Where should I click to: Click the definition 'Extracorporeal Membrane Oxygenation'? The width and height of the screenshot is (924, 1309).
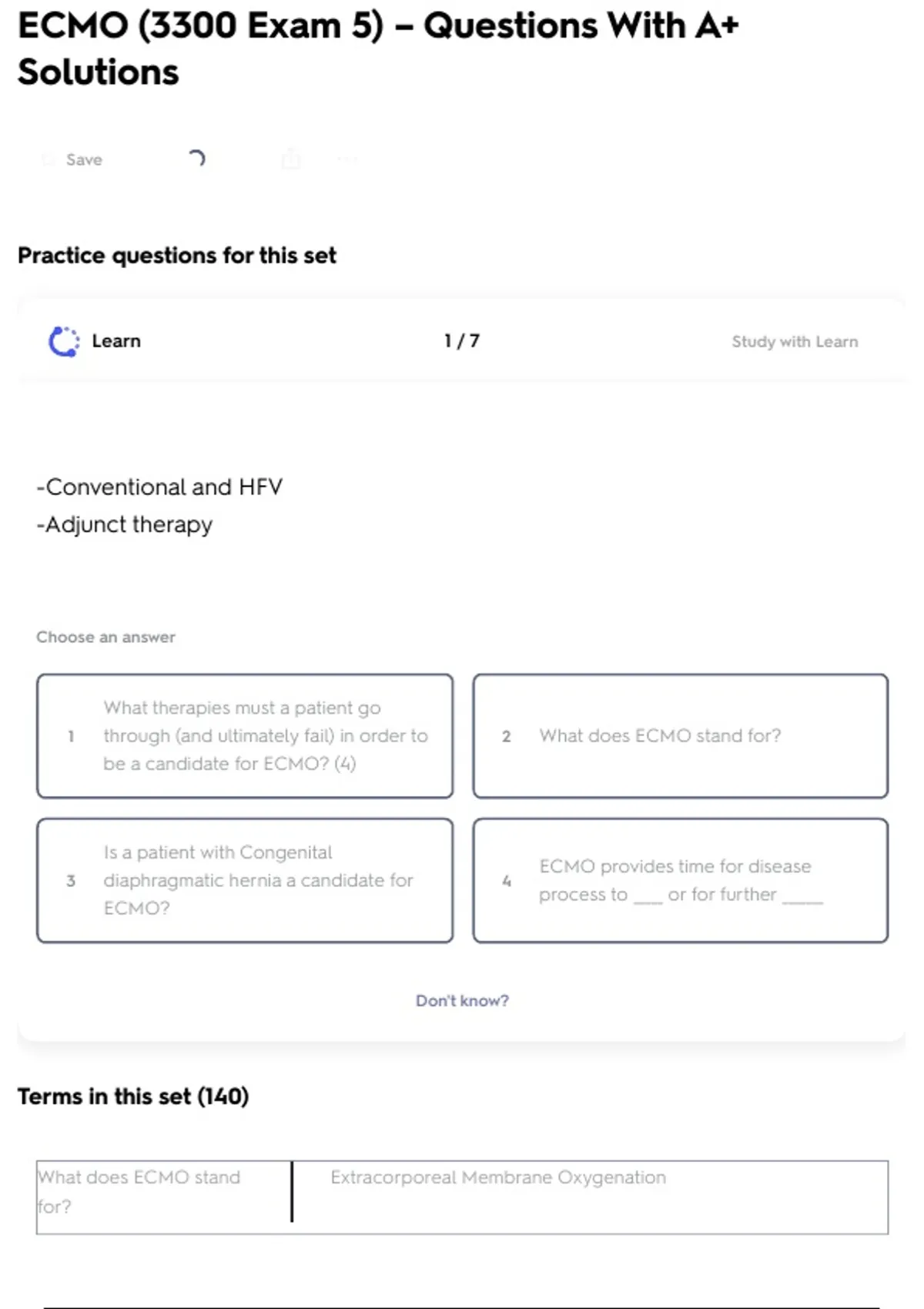pos(498,1177)
